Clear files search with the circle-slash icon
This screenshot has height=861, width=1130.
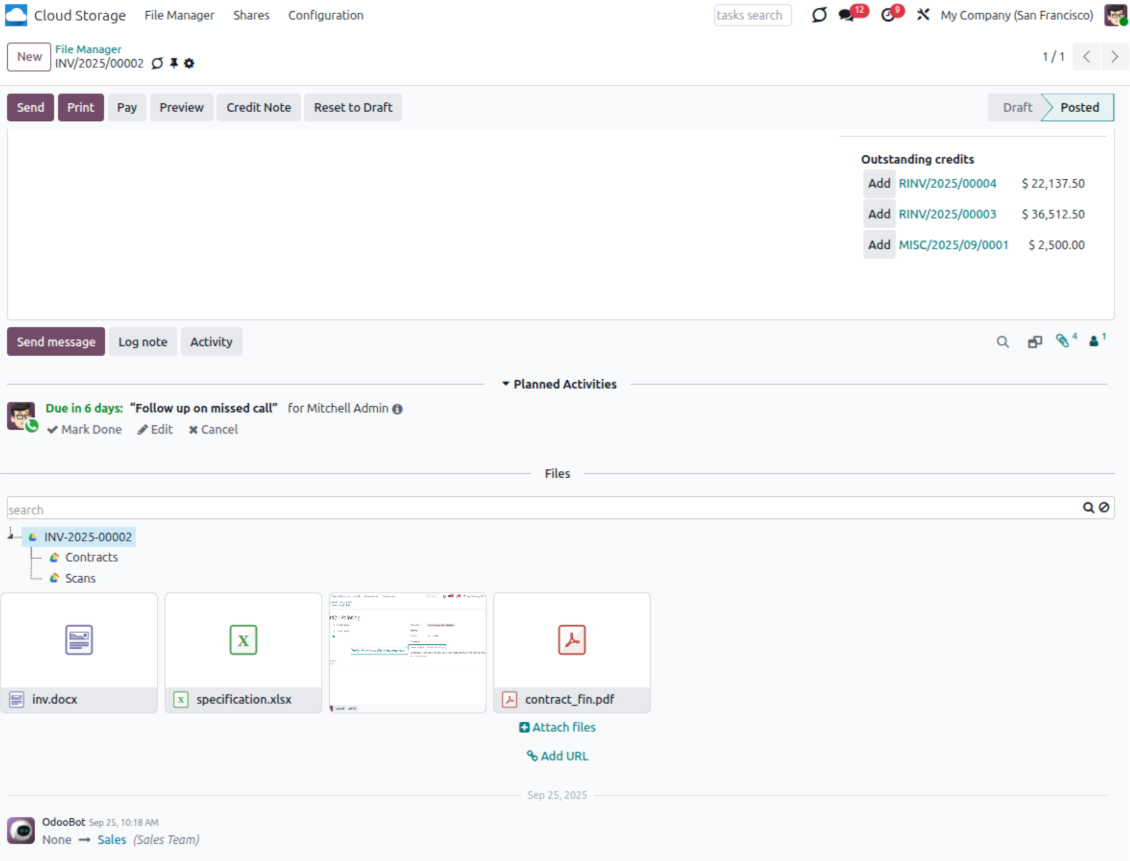click(x=1104, y=508)
